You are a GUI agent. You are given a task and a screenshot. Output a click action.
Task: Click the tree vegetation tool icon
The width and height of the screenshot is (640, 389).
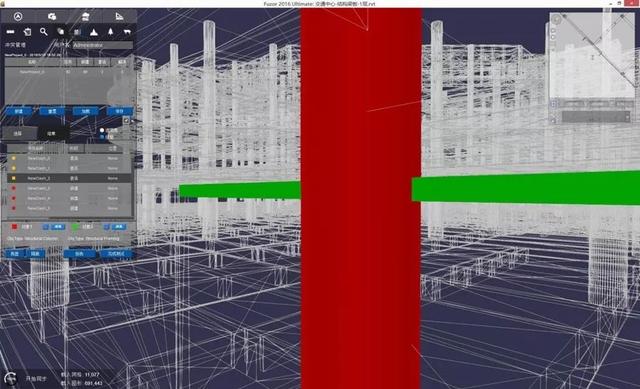(110, 31)
